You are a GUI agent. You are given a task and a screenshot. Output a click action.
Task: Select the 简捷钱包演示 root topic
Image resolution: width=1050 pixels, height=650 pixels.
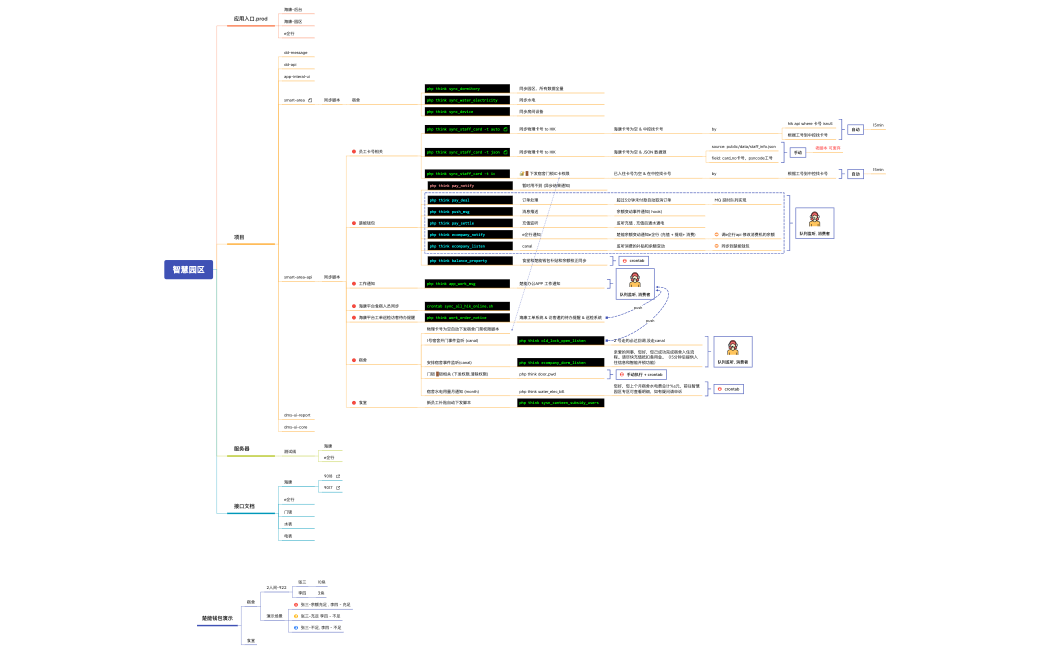click(217, 619)
